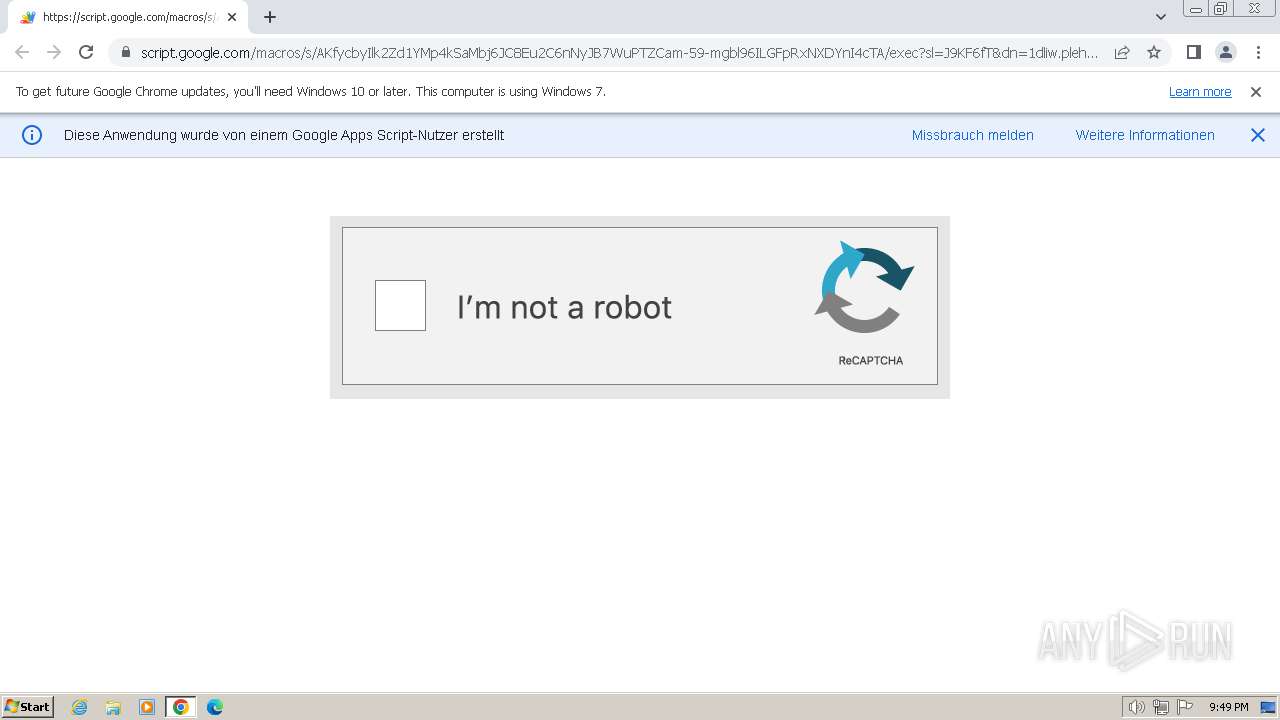Bookmark this page with the star icon
The height and width of the screenshot is (720, 1280).
(x=1154, y=52)
